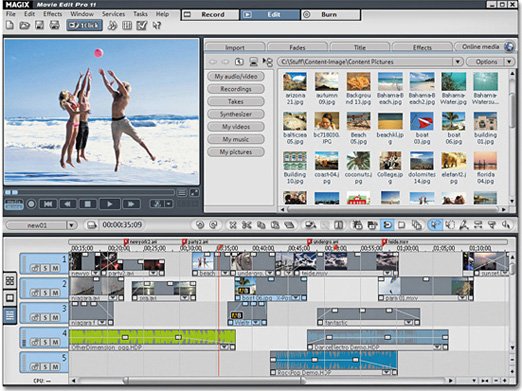Open the preview monitor mode dropdown arrow
522x391 pixels.
(x=169, y=204)
